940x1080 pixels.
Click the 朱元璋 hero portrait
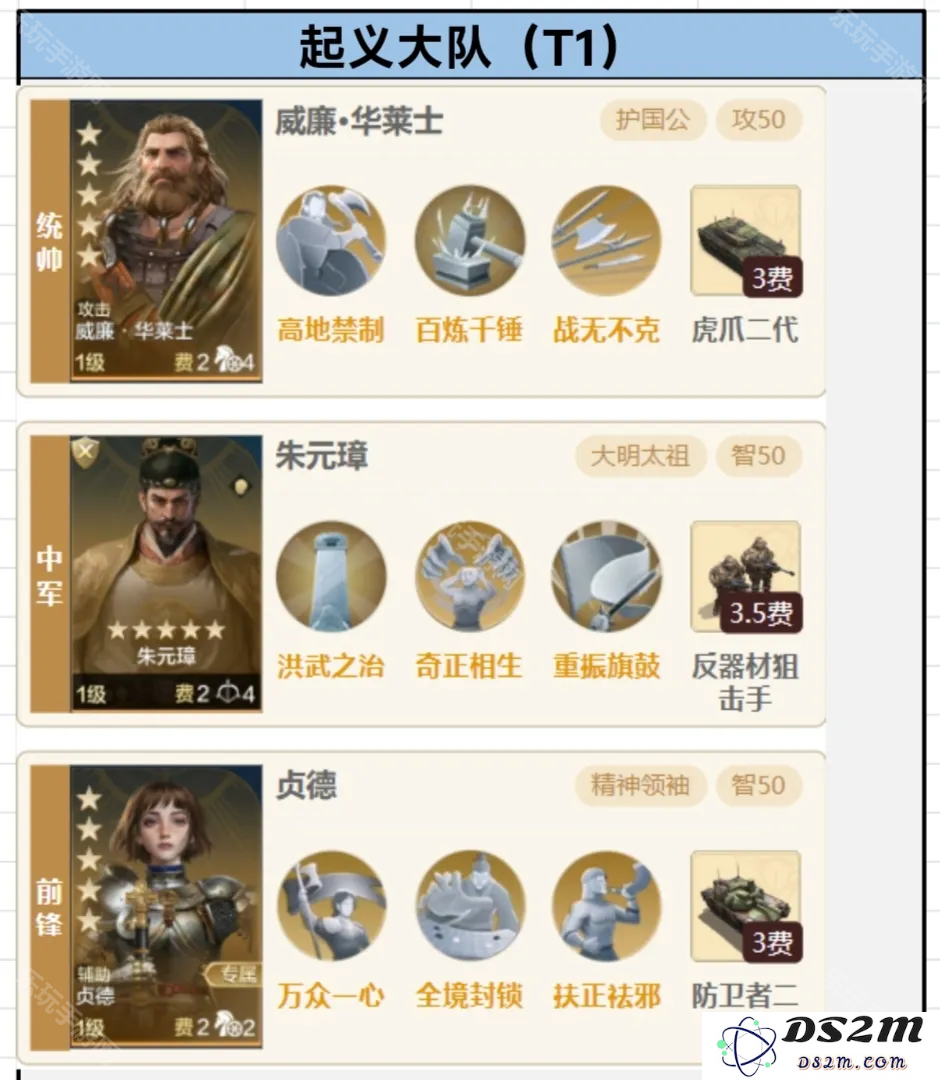click(166, 573)
